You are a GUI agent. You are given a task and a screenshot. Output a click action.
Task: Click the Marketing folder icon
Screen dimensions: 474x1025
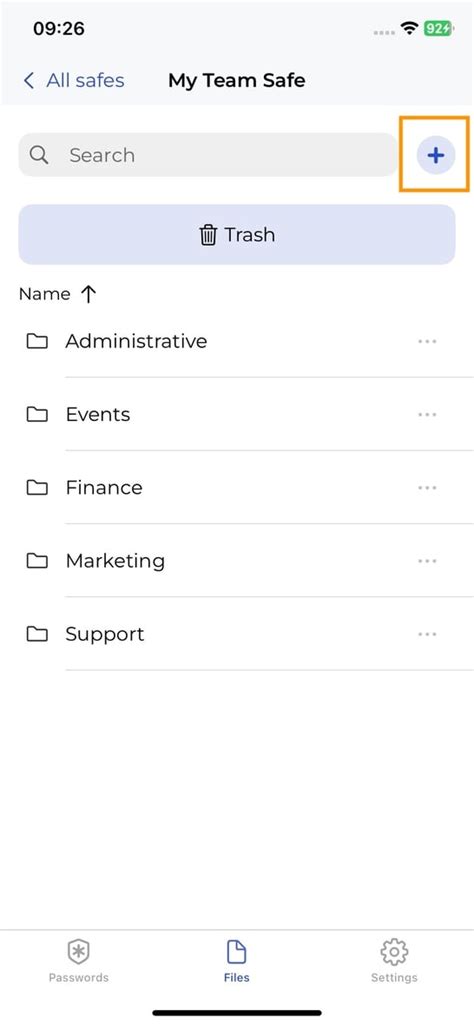click(37, 561)
